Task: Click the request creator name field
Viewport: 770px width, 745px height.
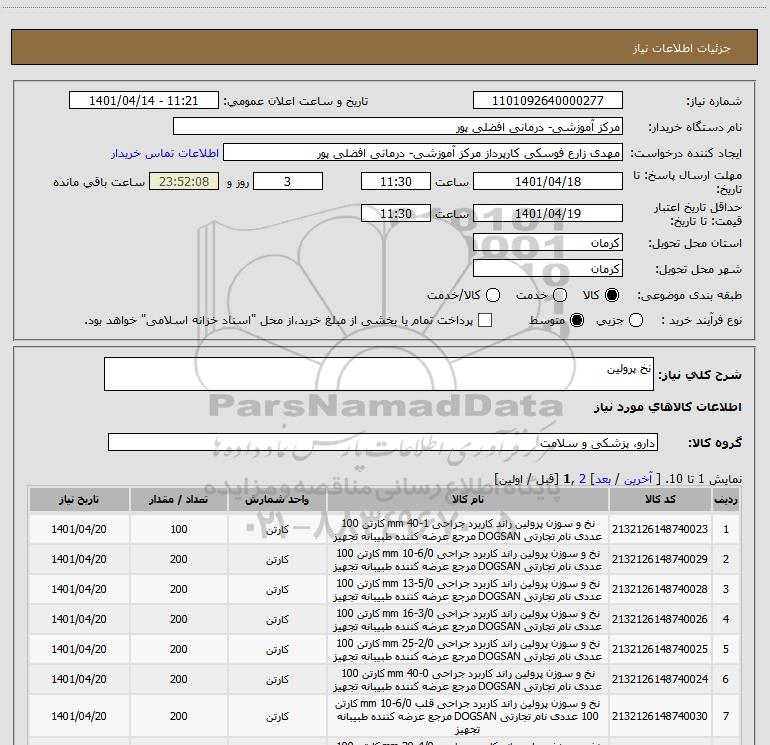Action: 423,152
